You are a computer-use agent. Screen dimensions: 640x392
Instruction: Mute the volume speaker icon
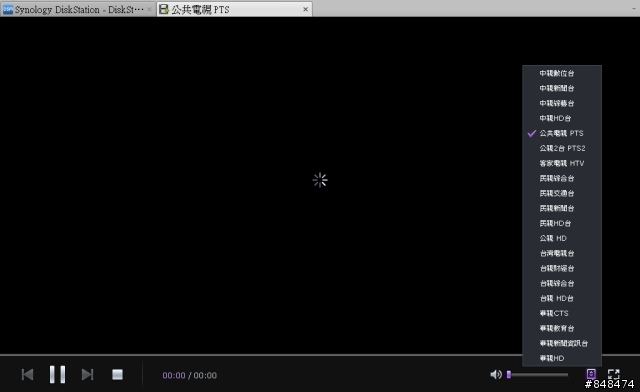(x=496, y=374)
